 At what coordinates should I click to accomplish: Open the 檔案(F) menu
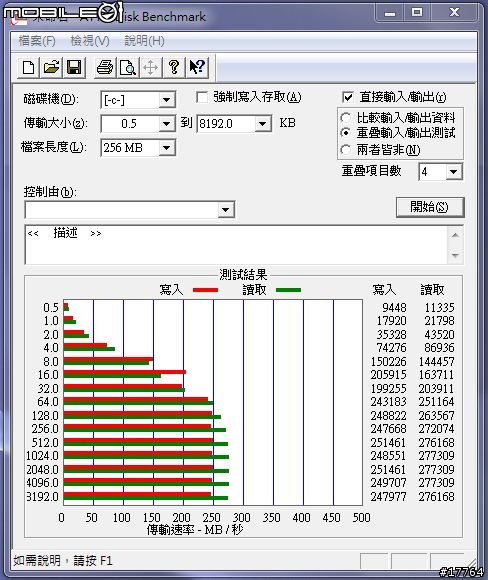click(37, 41)
